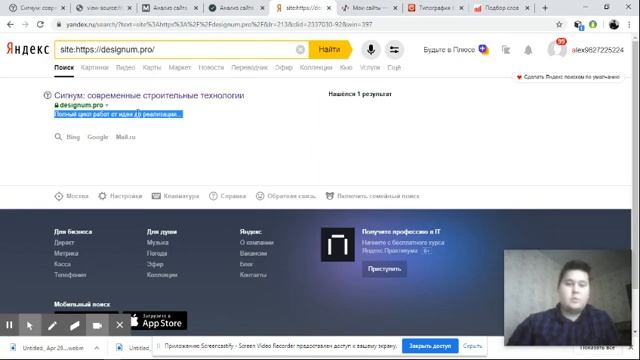Open the Синум: современные строительные технологии result
Viewport: 640px width, 360px height.
pyautogui.click(x=149, y=95)
